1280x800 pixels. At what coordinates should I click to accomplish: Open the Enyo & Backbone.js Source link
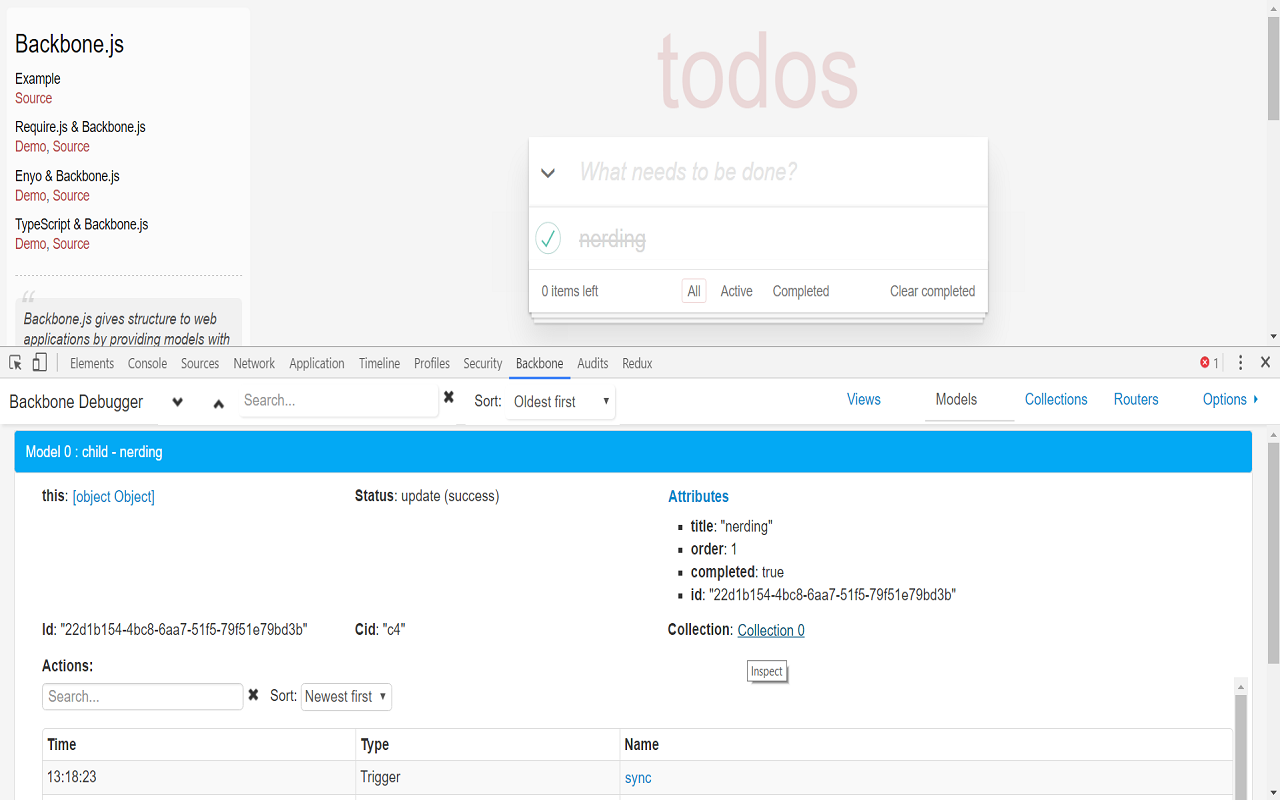pyautogui.click(x=71, y=195)
